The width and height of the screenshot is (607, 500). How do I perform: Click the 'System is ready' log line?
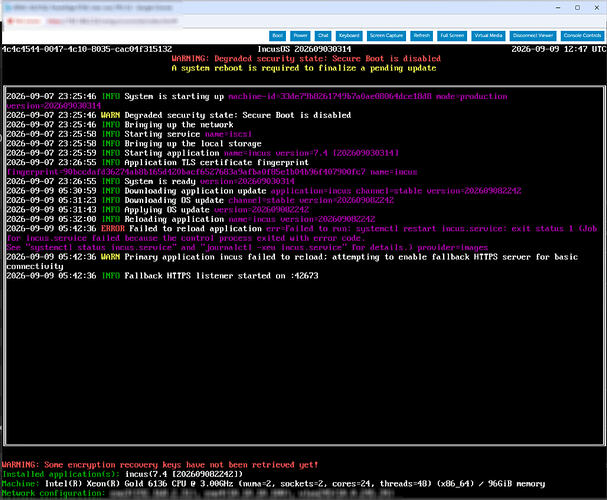click(150, 181)
